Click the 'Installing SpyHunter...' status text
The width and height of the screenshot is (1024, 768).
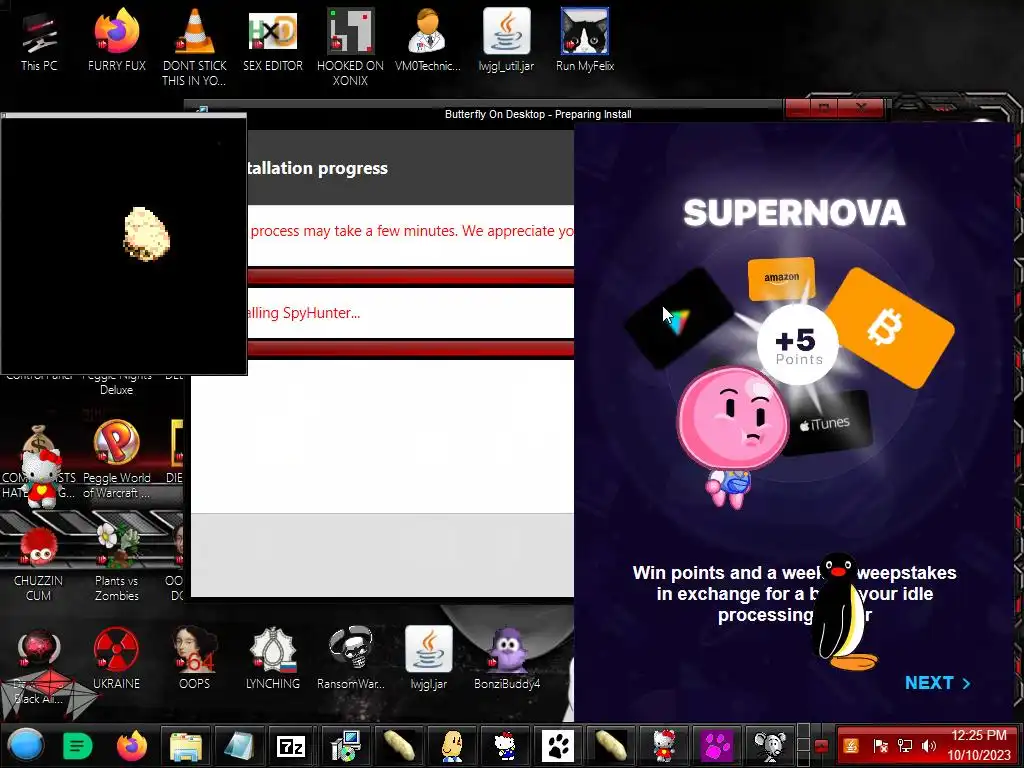click(x=304, y=313)
